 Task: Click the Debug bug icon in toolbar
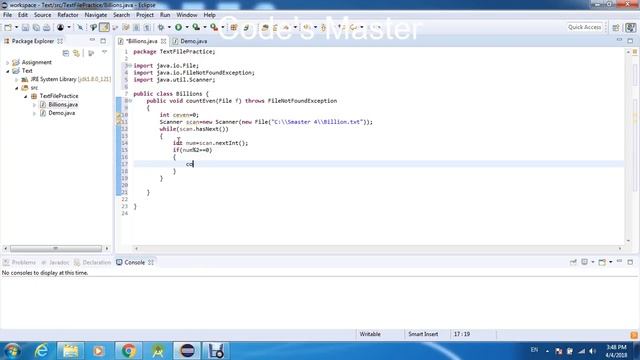point(161,27)
